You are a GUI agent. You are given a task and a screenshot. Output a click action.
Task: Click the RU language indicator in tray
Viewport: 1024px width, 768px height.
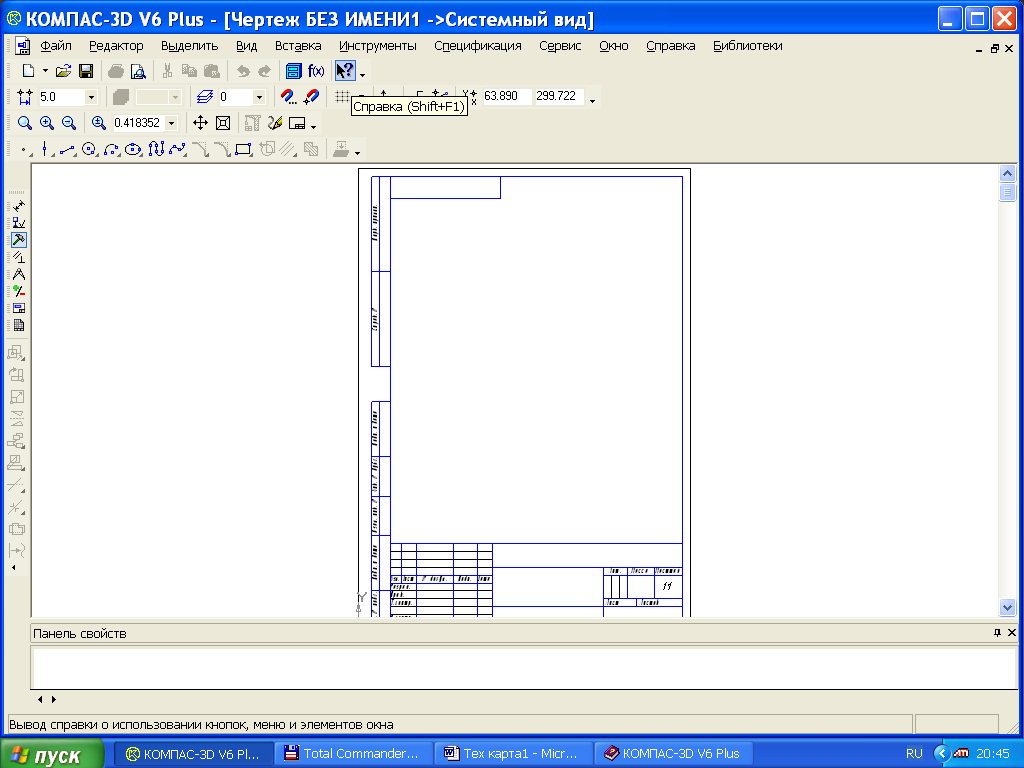click(914, 754)
